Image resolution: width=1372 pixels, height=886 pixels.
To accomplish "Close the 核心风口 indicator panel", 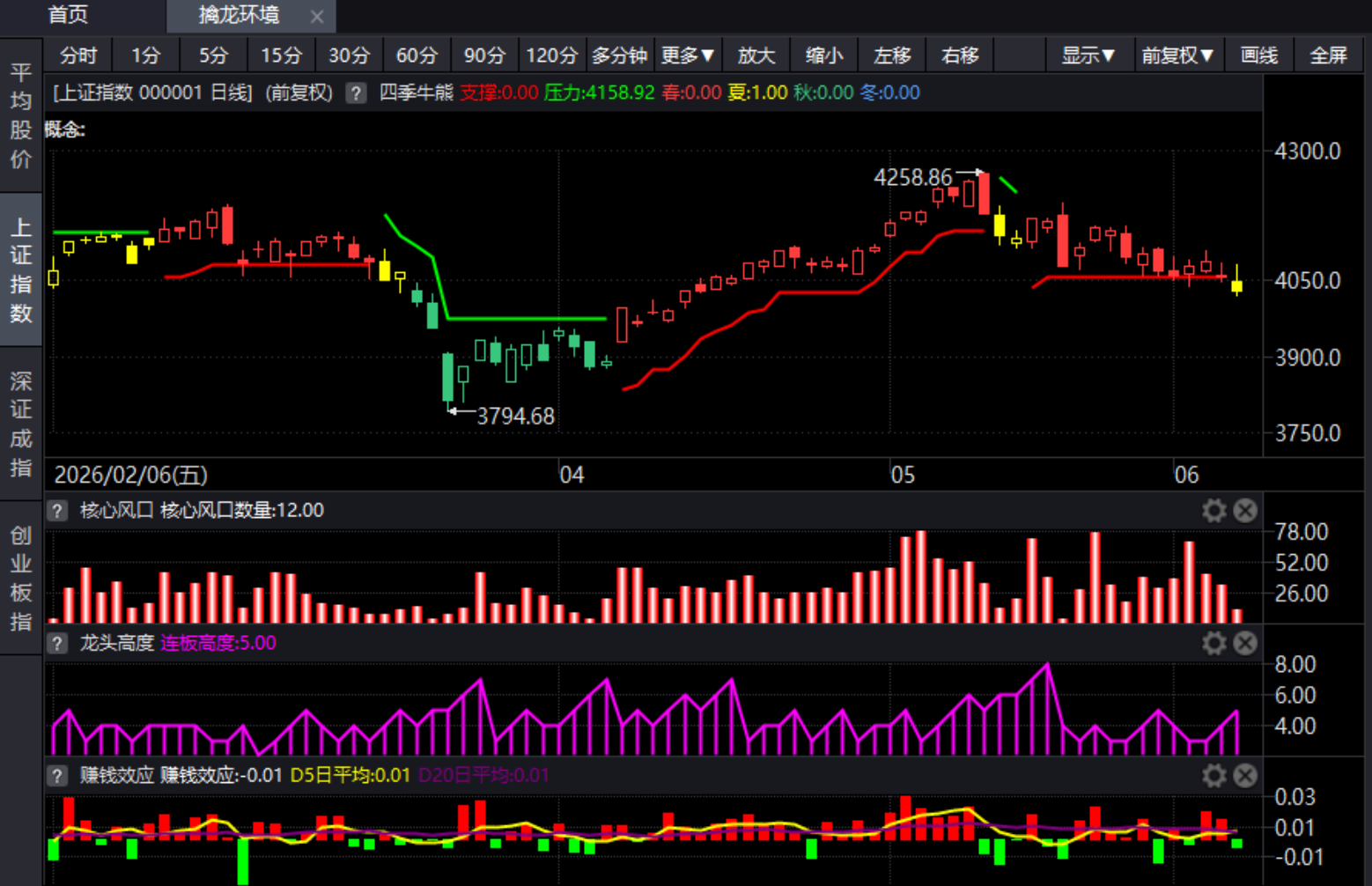I will [1245, 511].
